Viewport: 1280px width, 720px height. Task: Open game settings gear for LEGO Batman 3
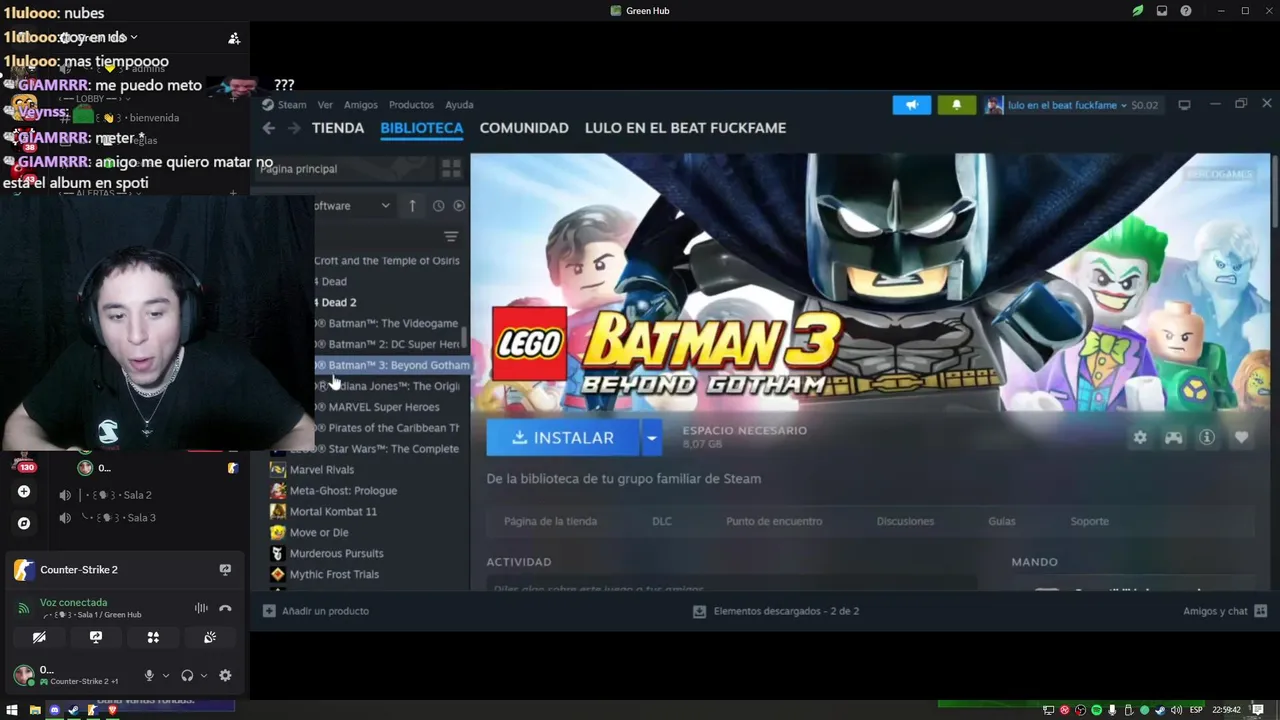click(x=1140, y=438)
